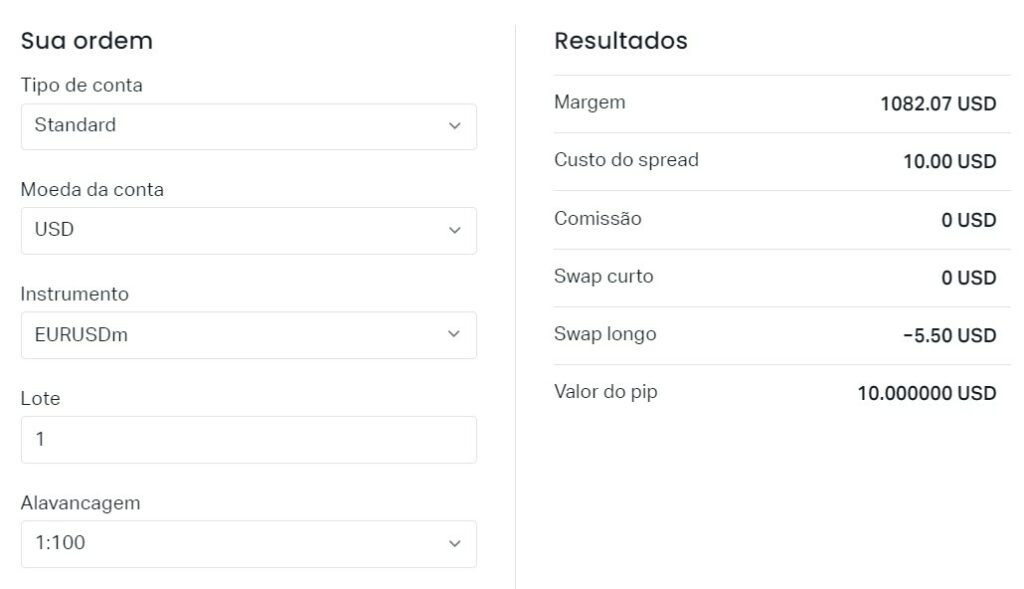This screenshot has width=1024, height=589.
Task: Click the chevron arrow beside EURUSDm
Action: pos(455,335)
